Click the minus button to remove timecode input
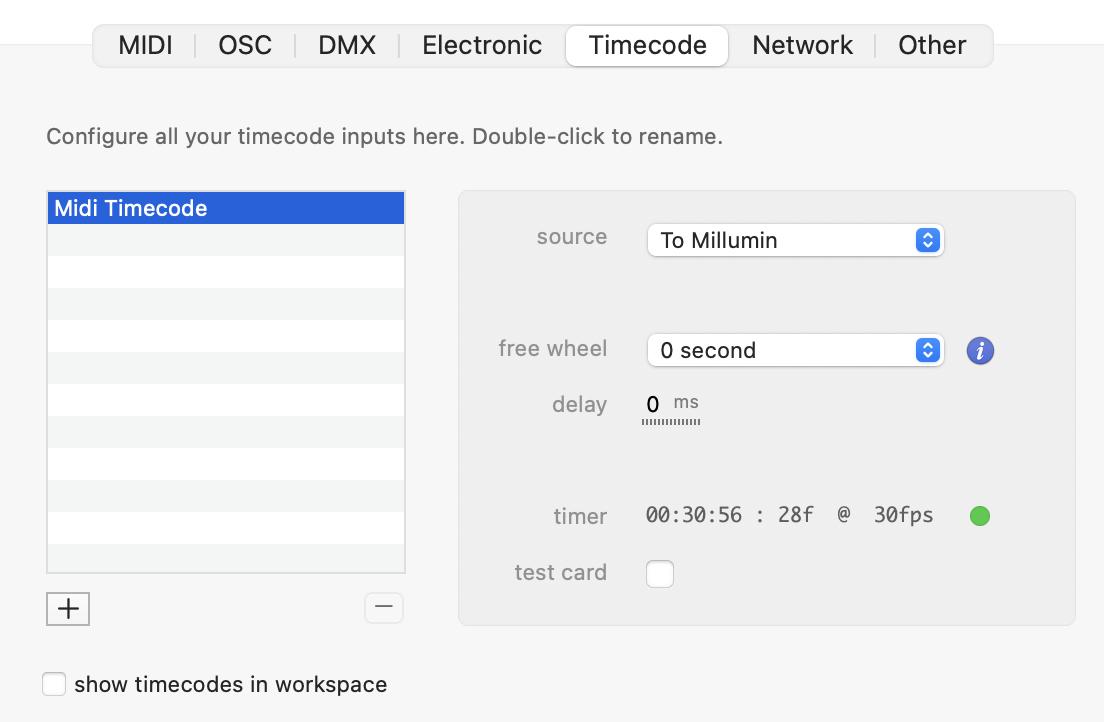Screen dimensions: 1104x722 384,607
